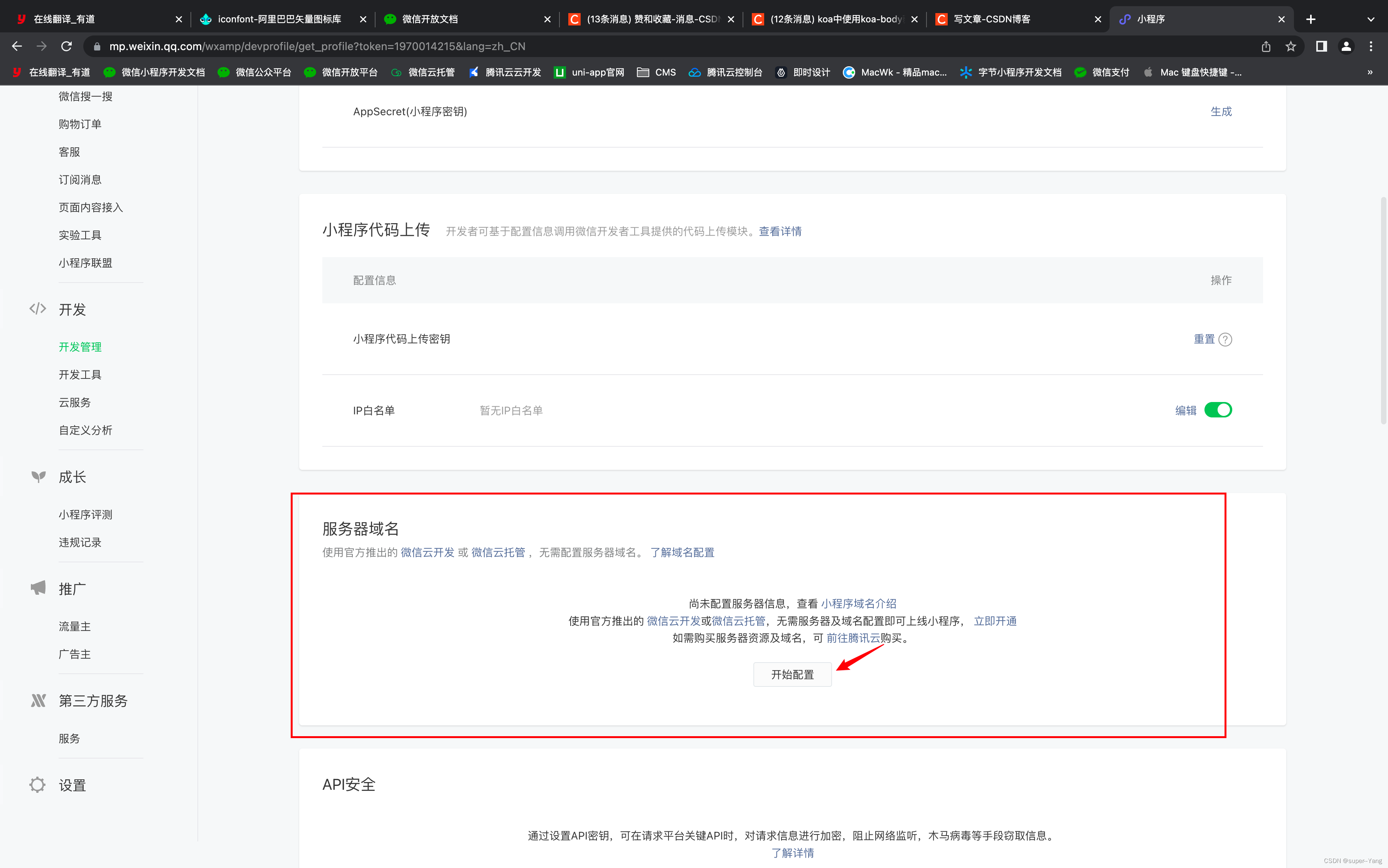This screenshot has height=868, width=1388.
Task: Go back with the browser back arrow
Action: [x=17, y=46]
